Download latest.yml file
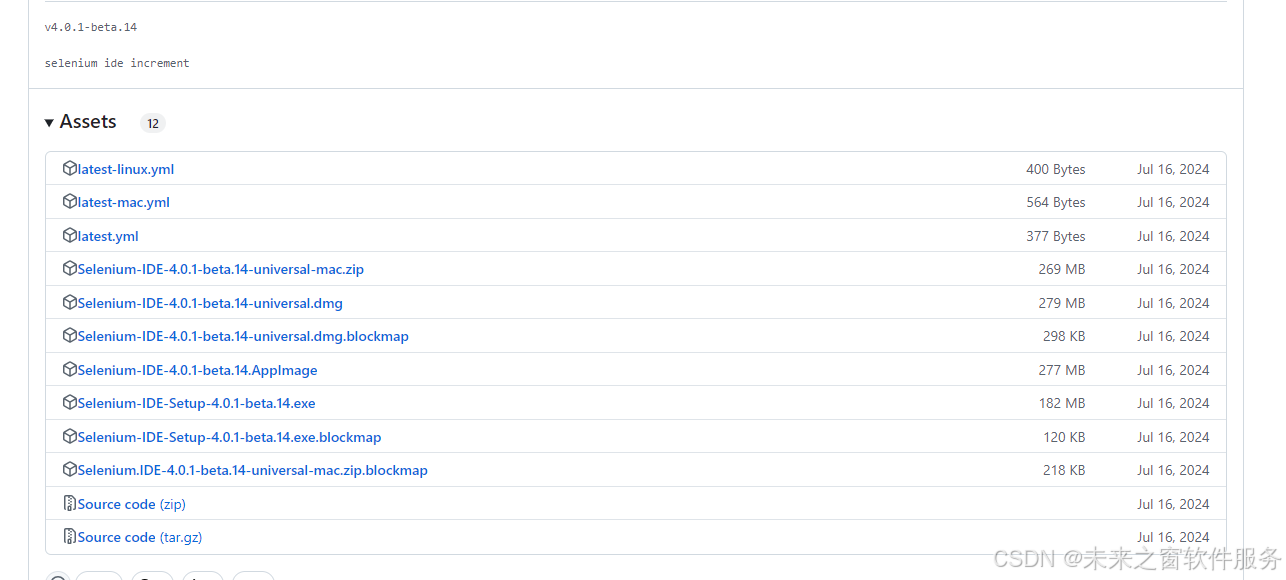The height and width of the screenshot is (580, 1286). 108,236
